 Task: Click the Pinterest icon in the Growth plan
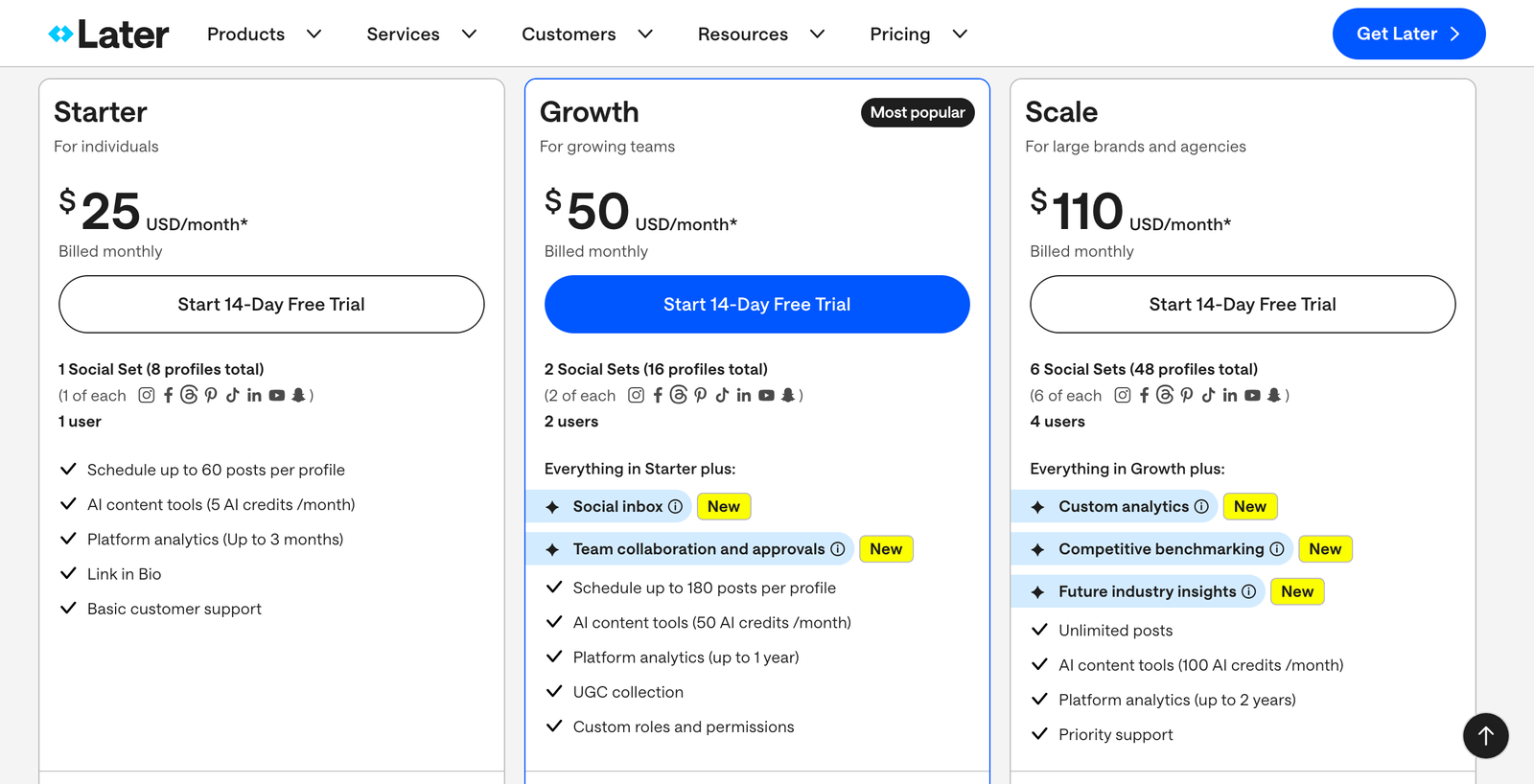tap(701, 395)
